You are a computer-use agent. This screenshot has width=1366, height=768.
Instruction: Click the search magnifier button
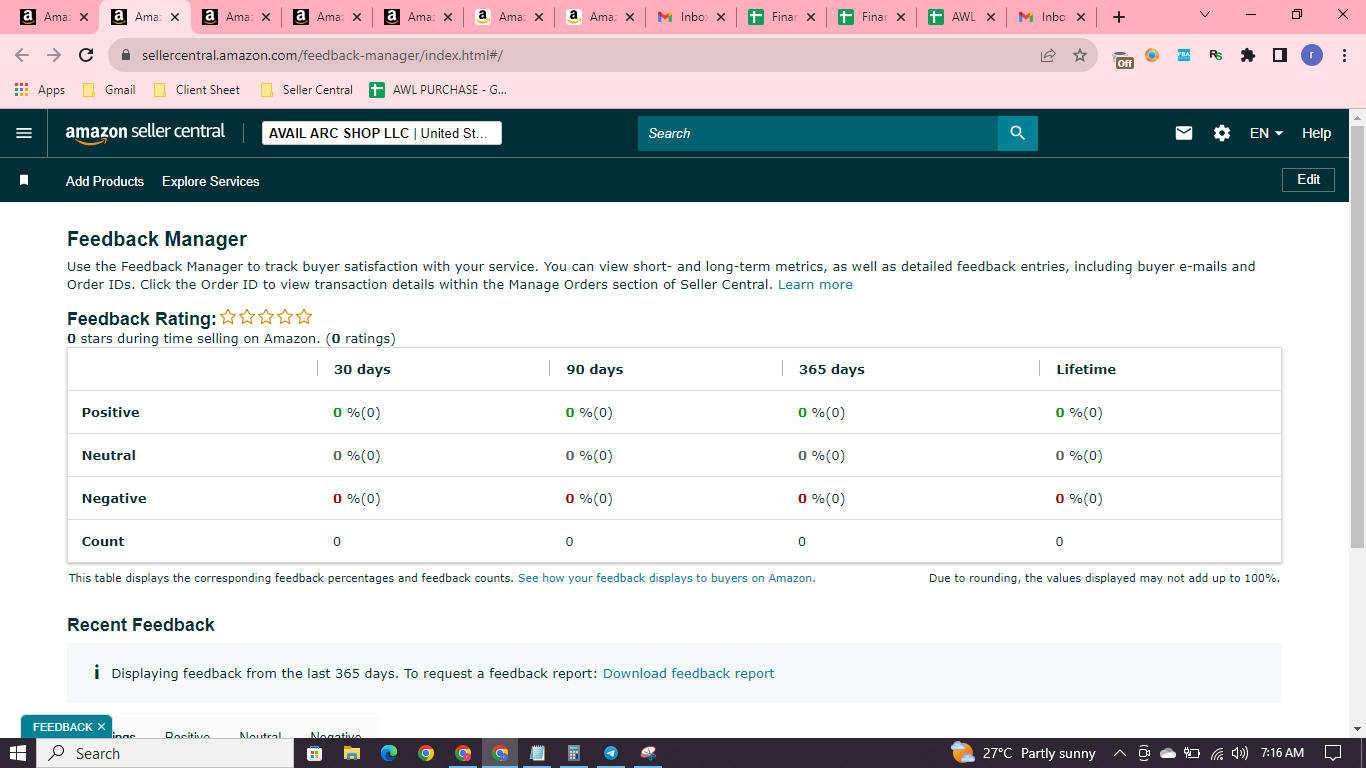(1017, 133)
